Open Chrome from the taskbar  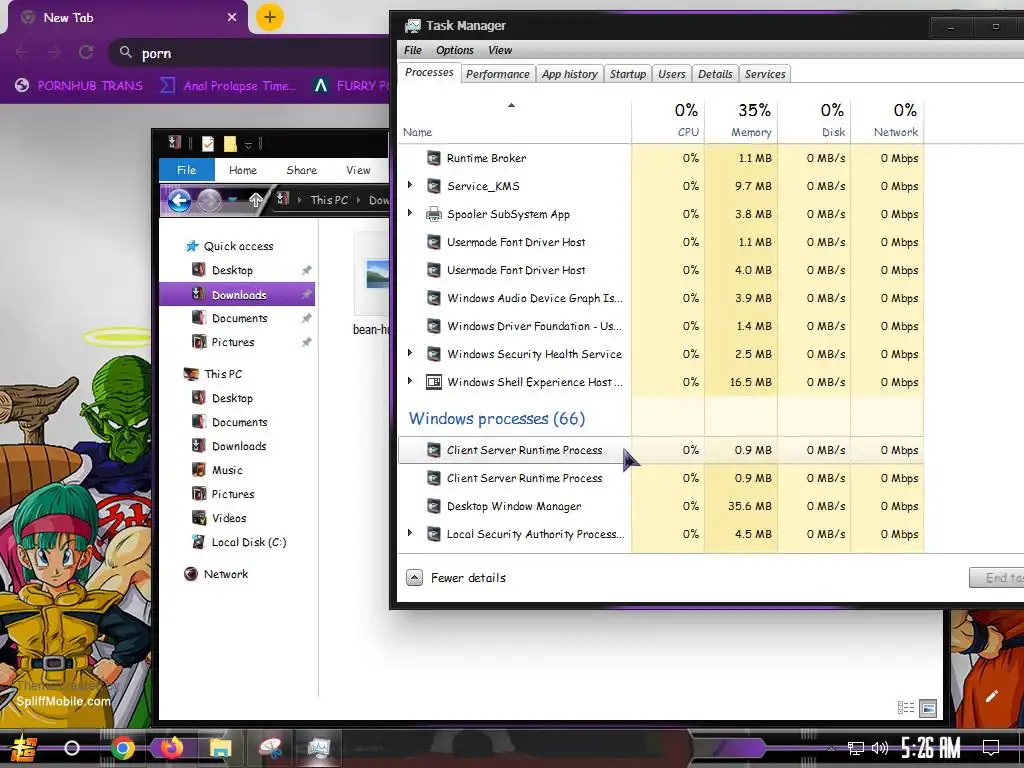point(122,748)
